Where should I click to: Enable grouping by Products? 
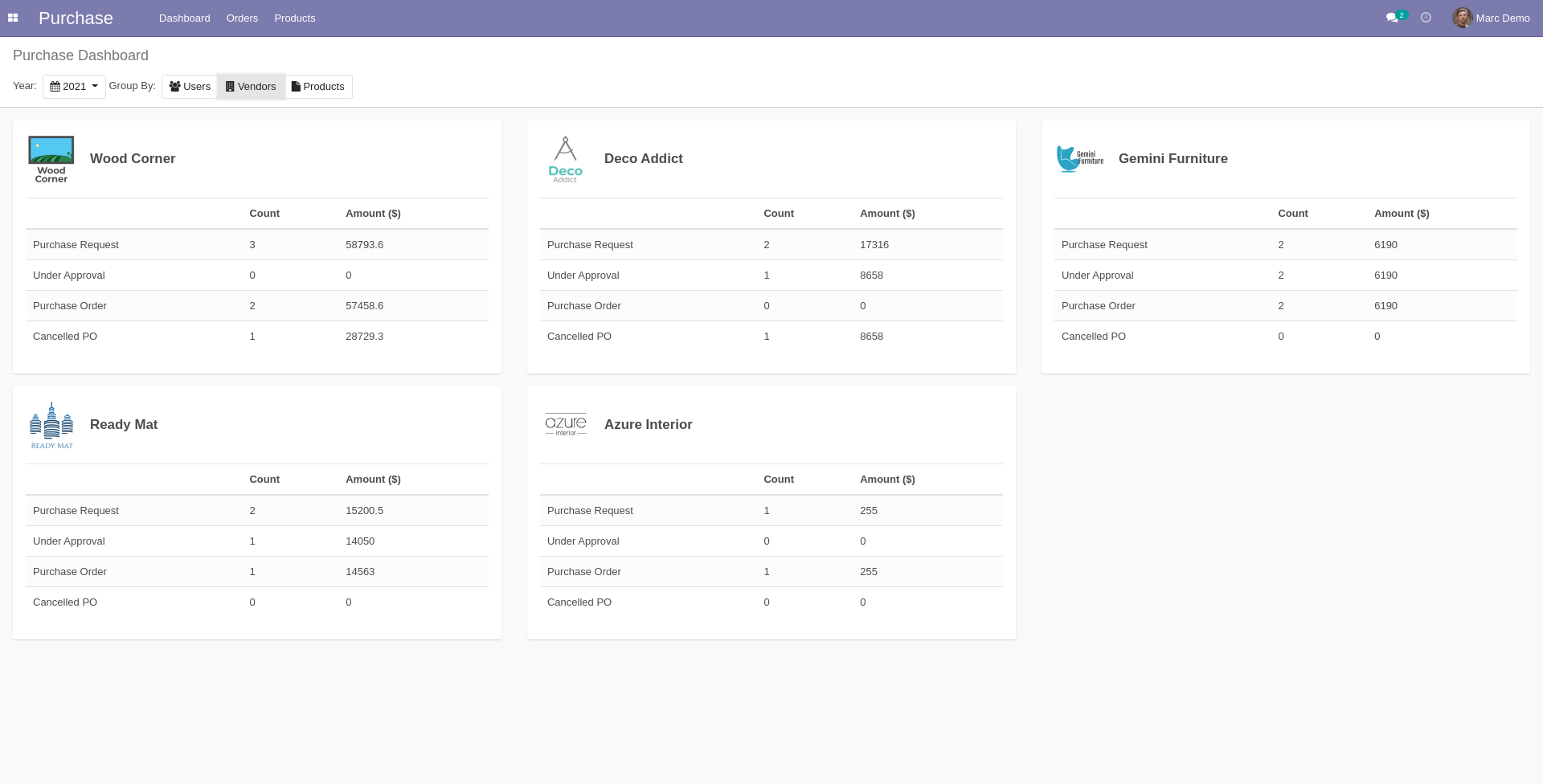click(318, 86)
